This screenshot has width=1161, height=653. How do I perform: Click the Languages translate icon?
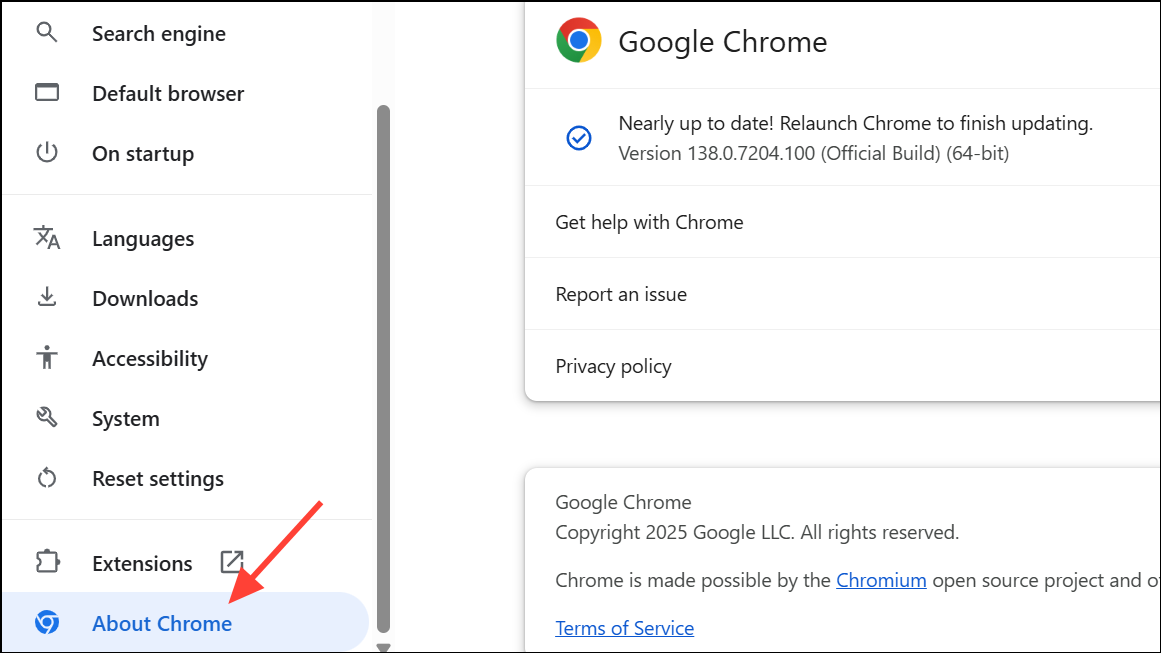pyautogui.click(x=47, y=238)
